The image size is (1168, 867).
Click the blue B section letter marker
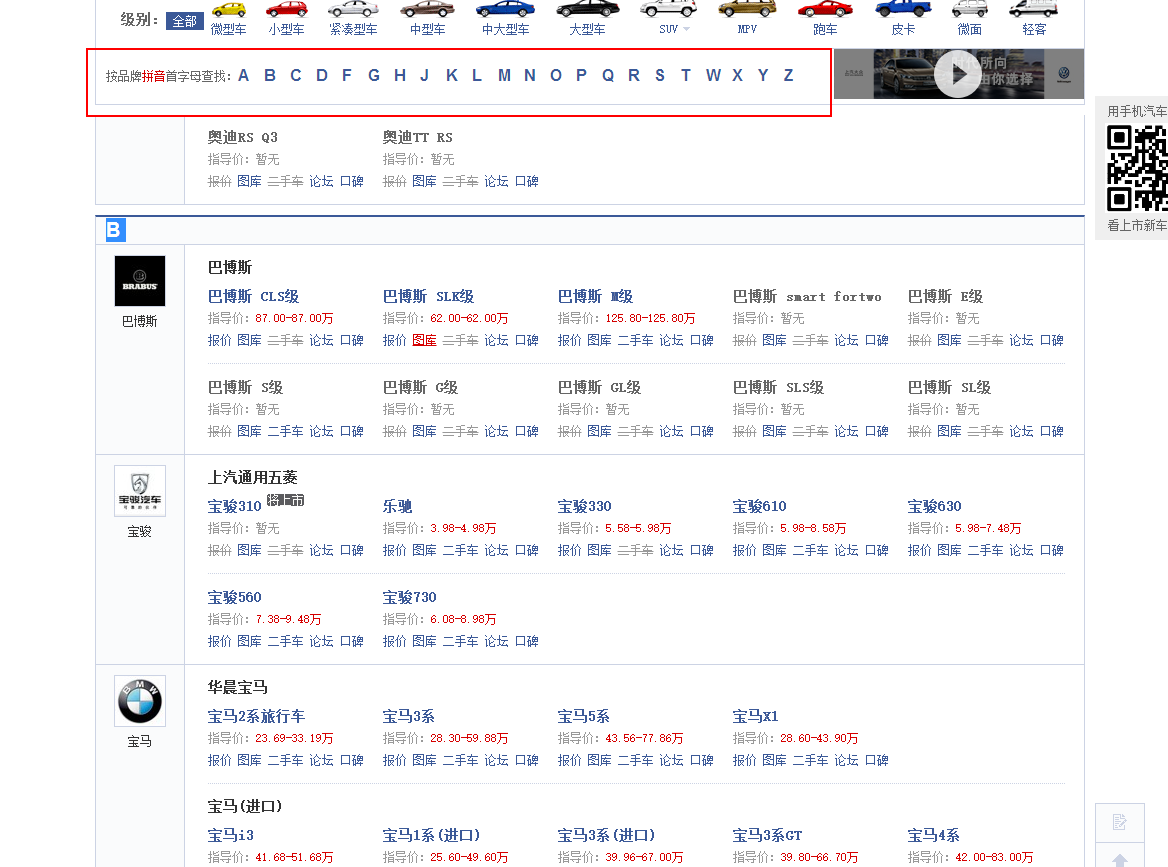pos(115,229)
